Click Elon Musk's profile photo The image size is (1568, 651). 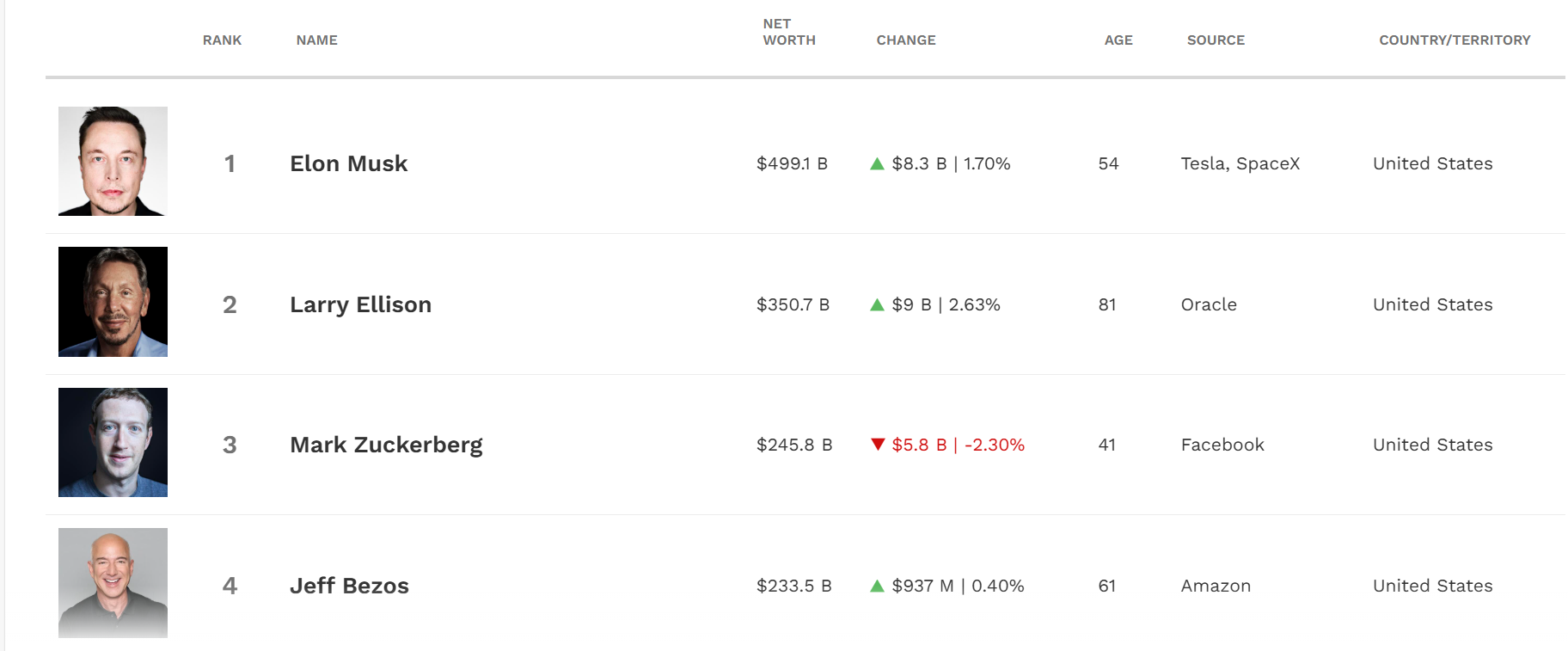(113, 161)
